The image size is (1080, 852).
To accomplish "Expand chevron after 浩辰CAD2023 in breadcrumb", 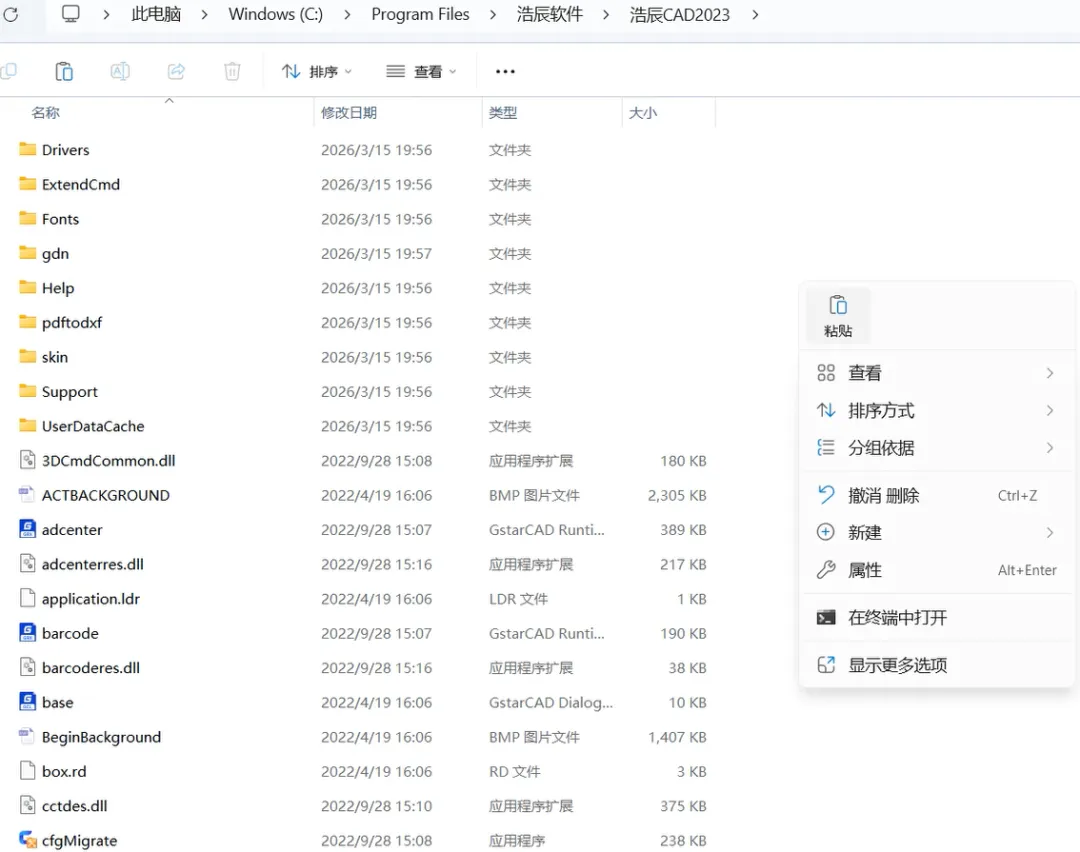I will tap(755, 14).
